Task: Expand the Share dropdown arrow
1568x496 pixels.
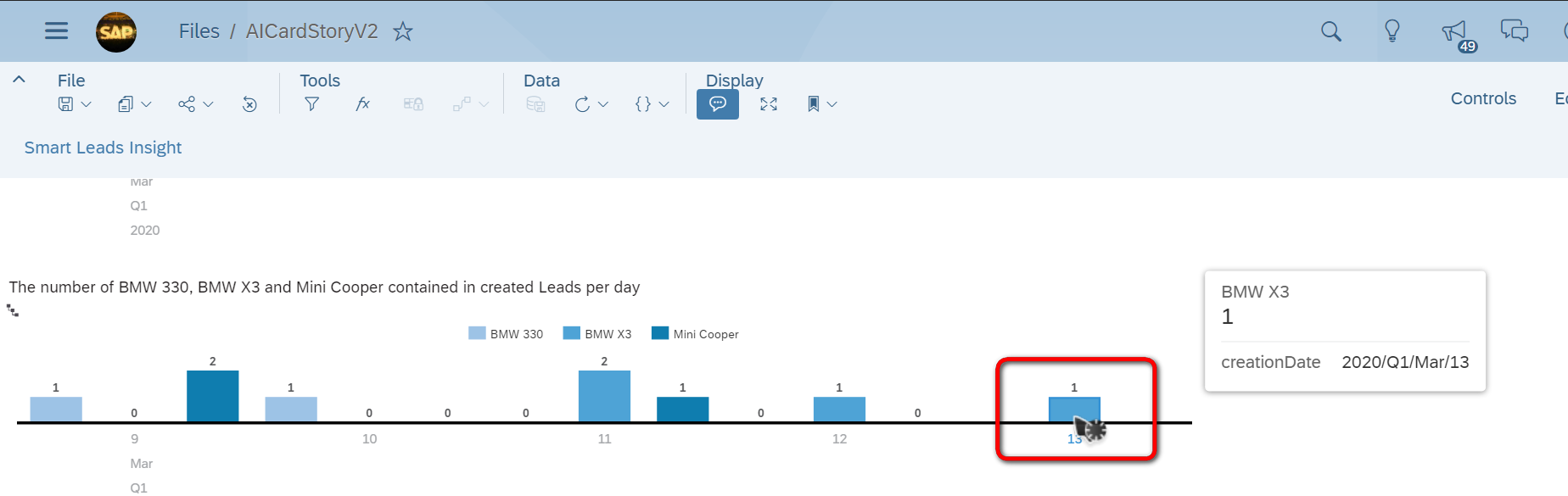Action: 208,104
